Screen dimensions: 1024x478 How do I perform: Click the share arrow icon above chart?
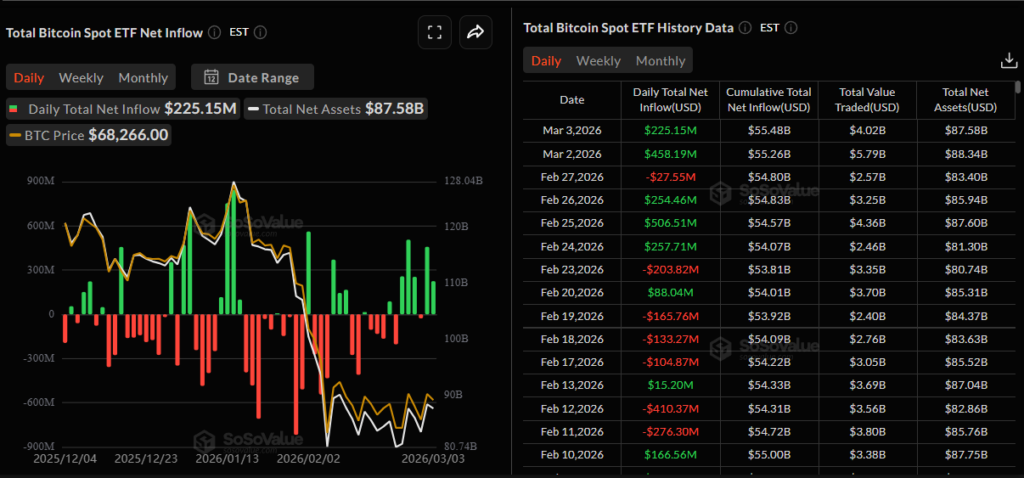pyautogui.click(x=476, y=32)
